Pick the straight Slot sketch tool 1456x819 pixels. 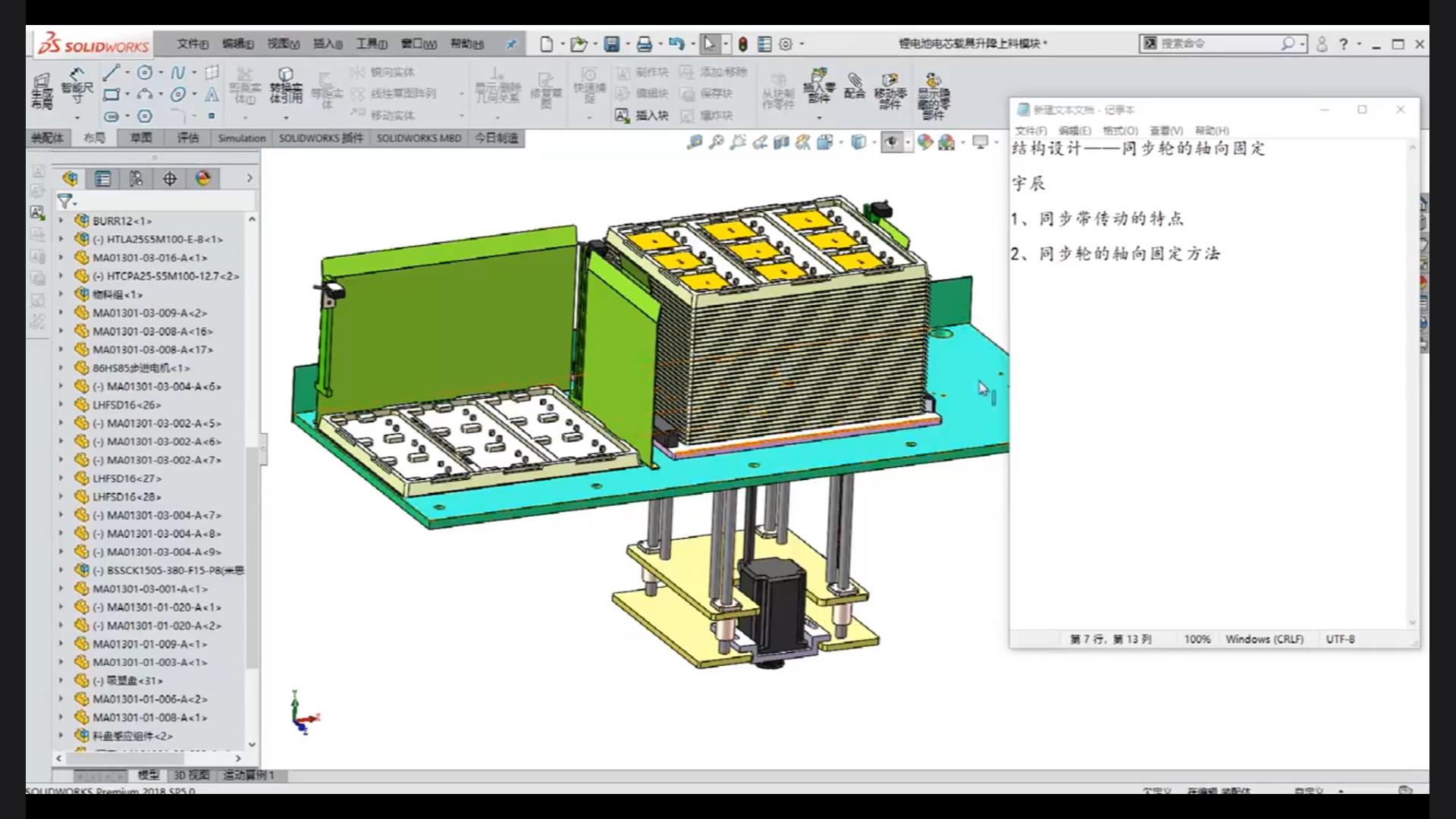tap(111, 116)
